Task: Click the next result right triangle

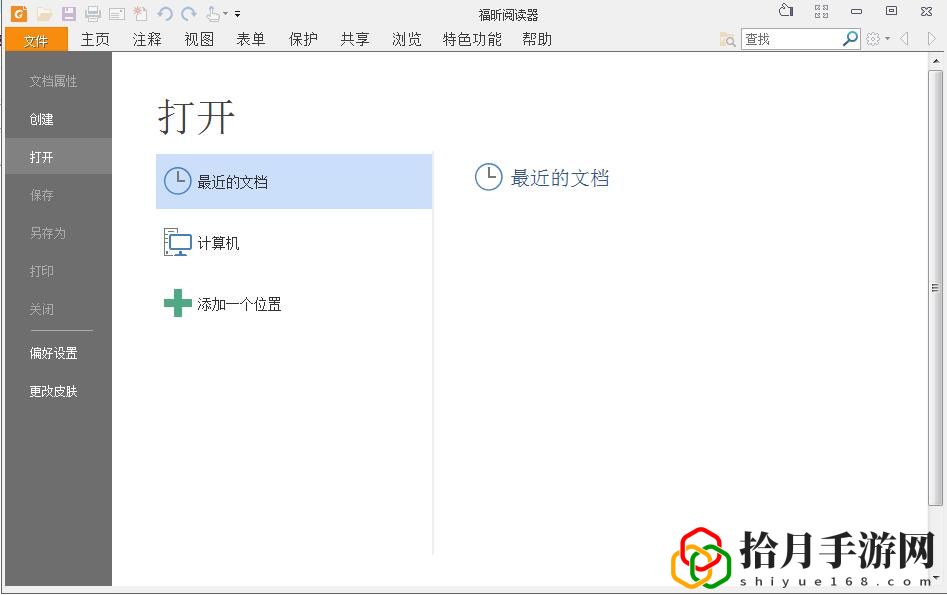Action: 931,39
